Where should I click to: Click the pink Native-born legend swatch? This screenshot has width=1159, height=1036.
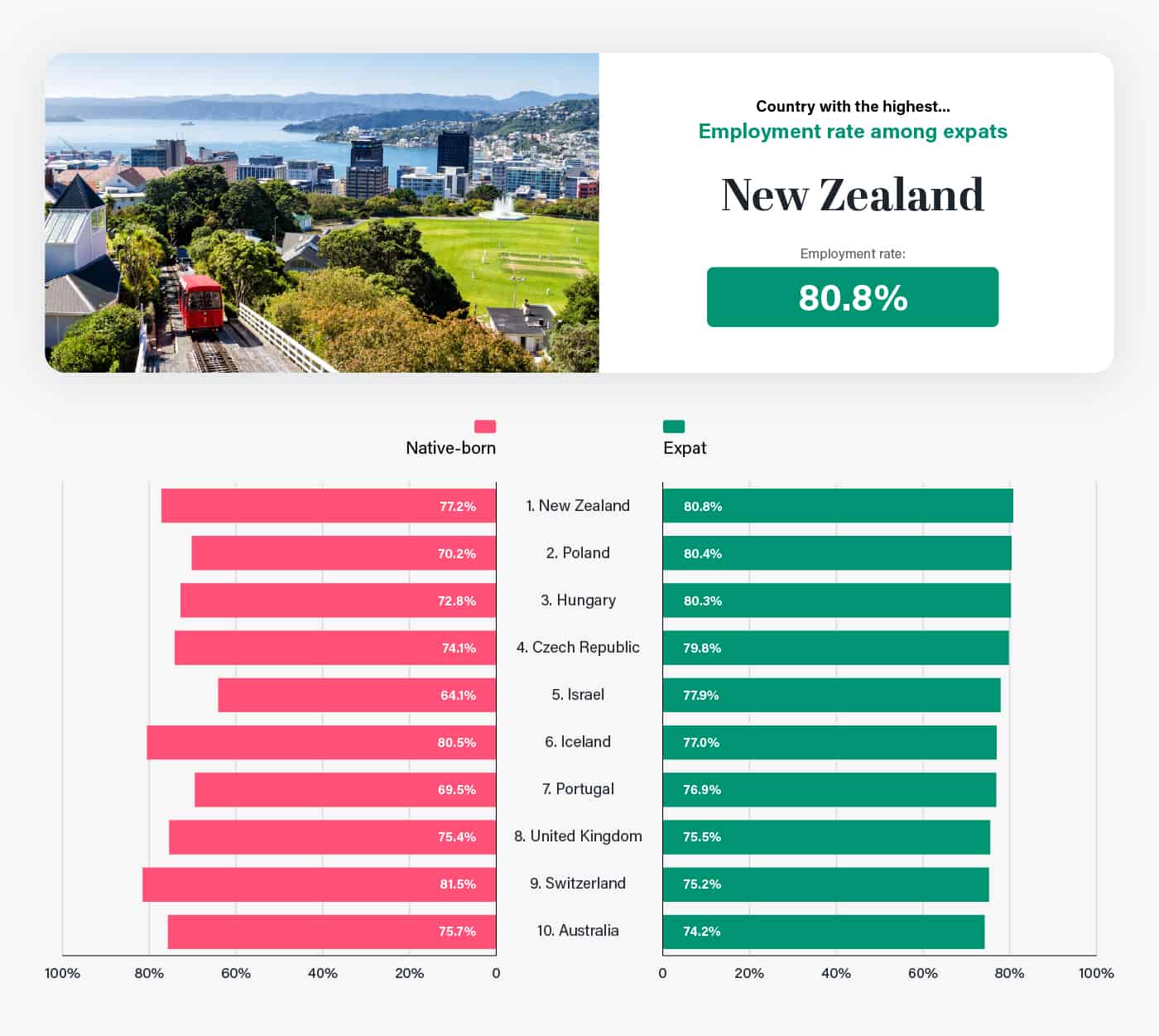tap(485, 426)
